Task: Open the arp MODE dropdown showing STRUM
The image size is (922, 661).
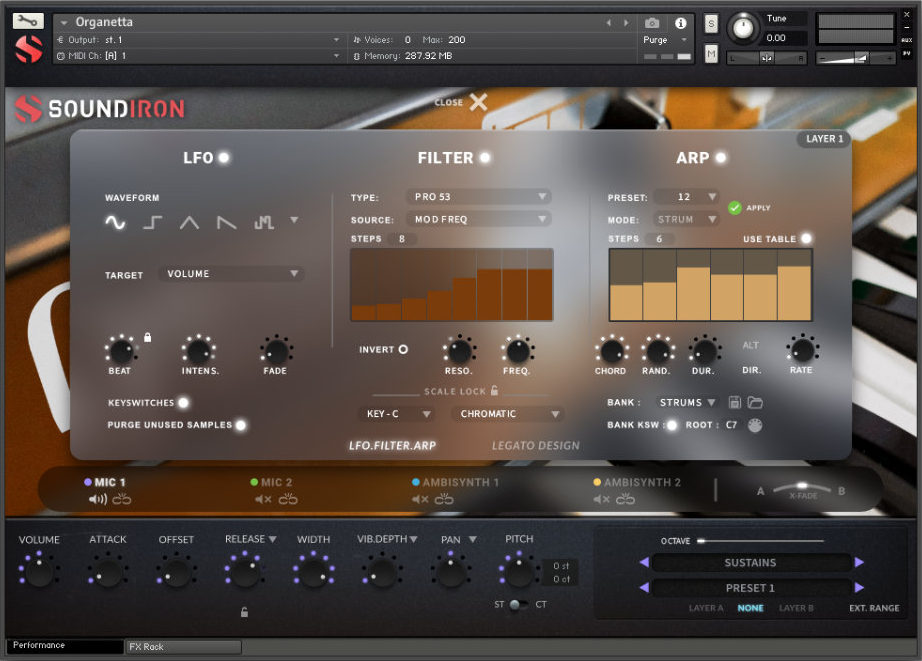Action: click(x=685, y=219)
